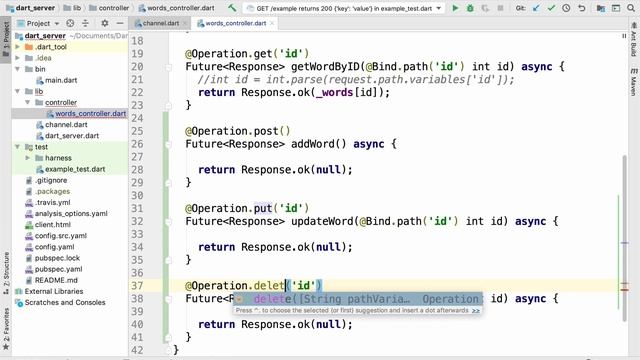Viewport: 640px width, 360px height.
Task: Open channel.dart from project tree
Action: (x=66, y=124)
